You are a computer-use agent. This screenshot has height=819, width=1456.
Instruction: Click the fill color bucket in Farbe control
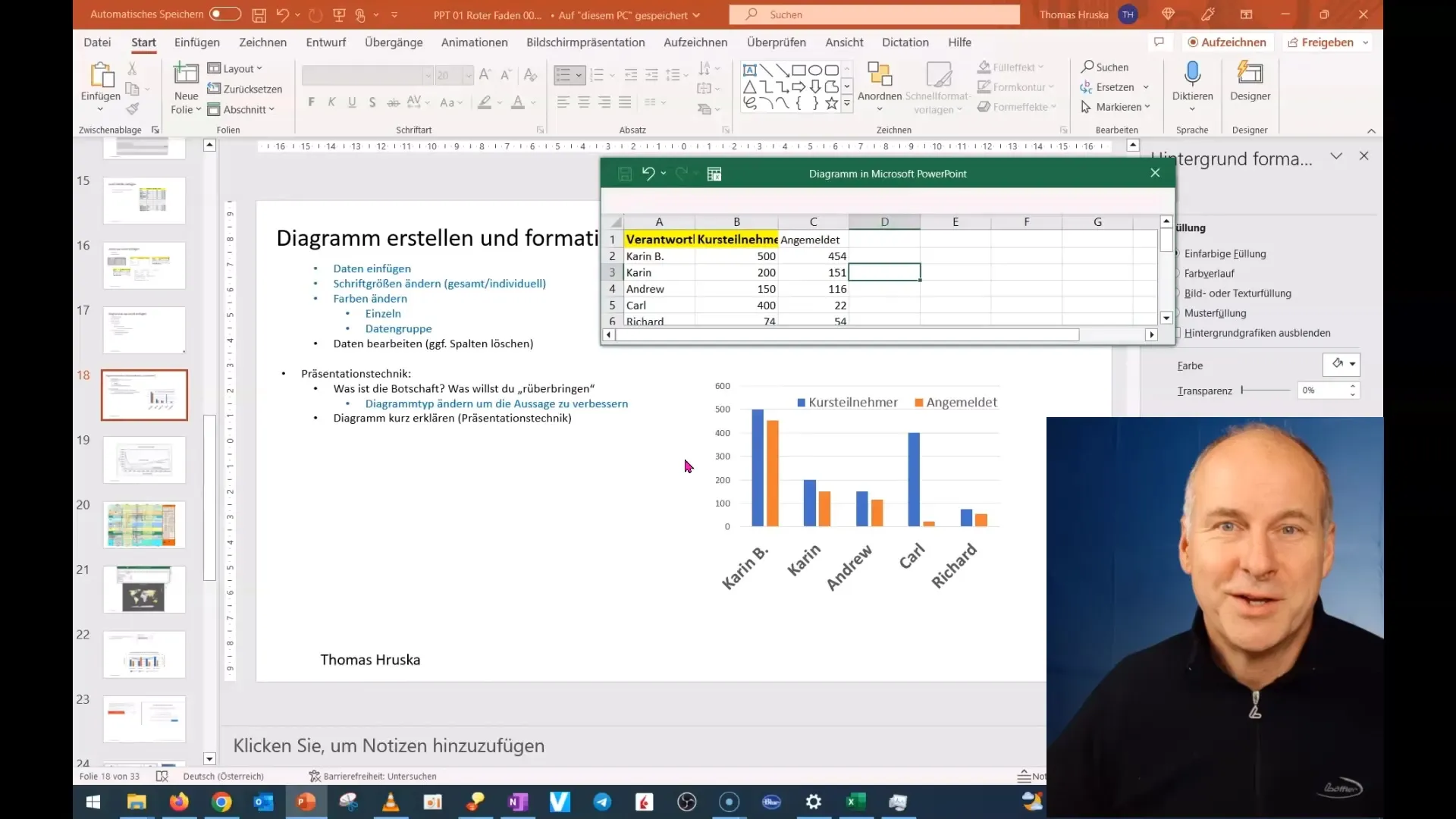(1337, 364)
